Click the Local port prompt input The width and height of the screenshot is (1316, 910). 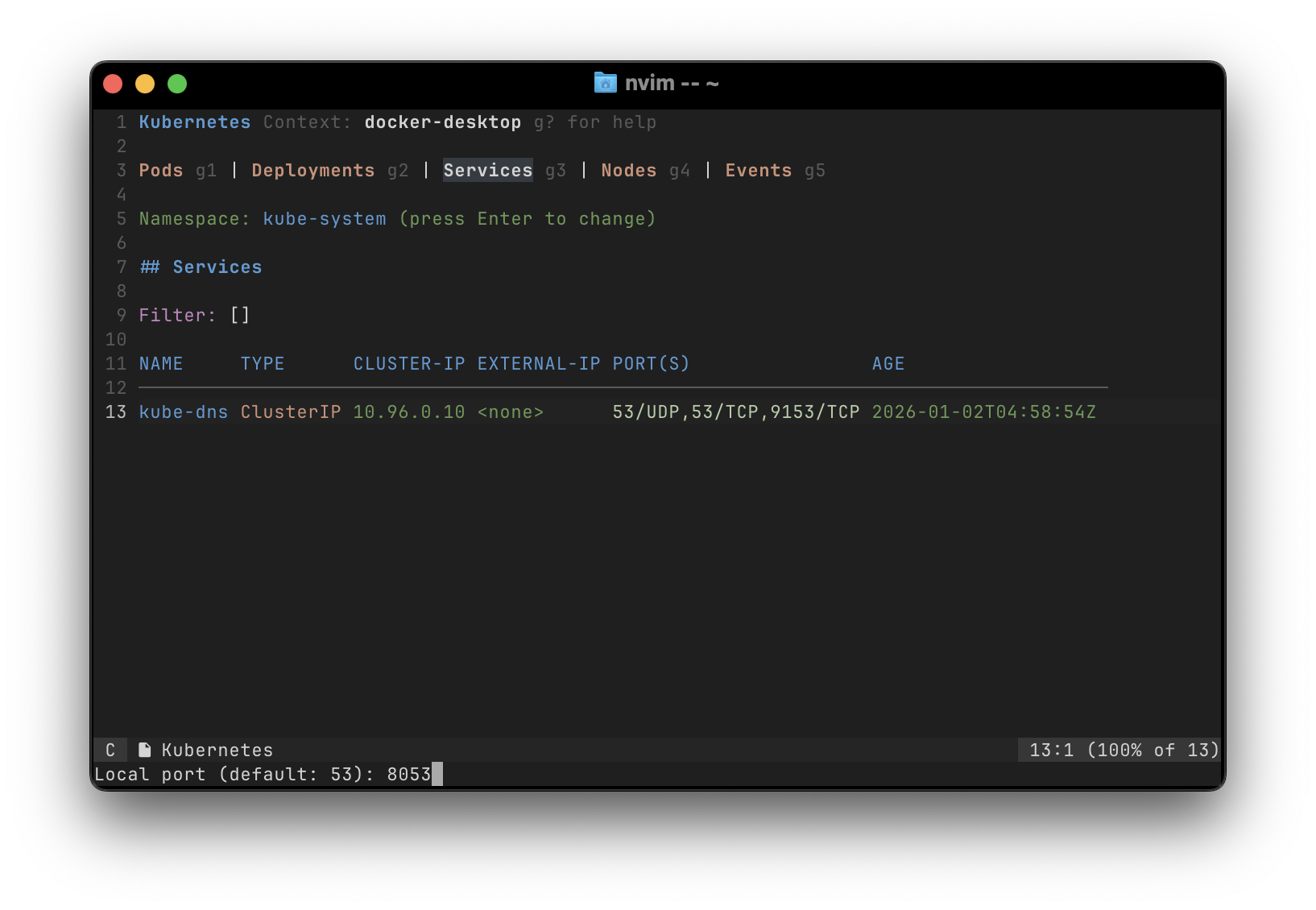coord(414,775)
